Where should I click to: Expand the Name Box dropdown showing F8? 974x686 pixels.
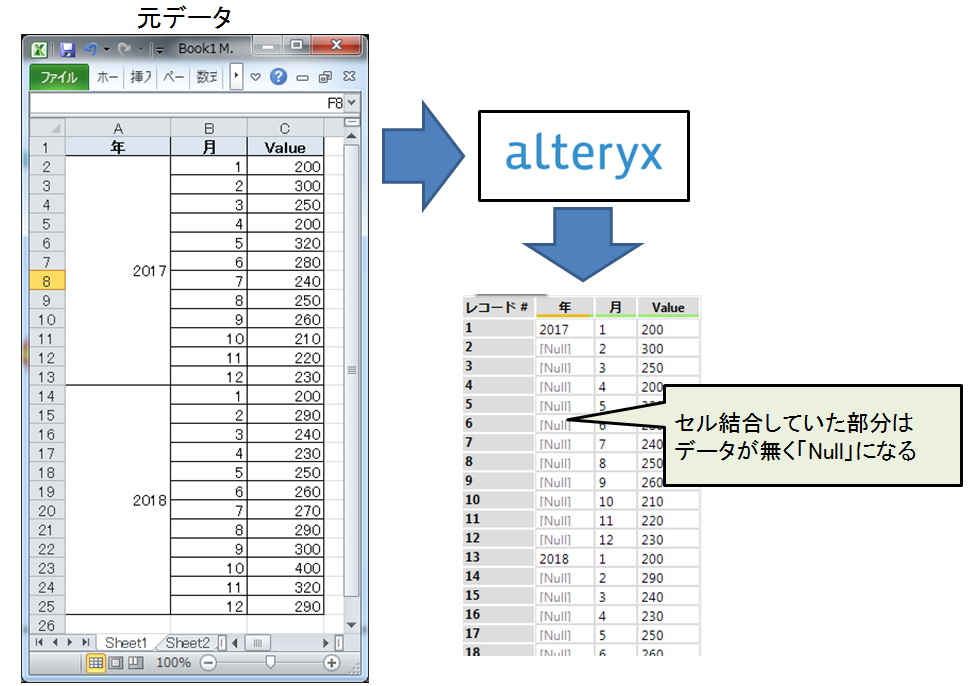(x=351, y=103)
